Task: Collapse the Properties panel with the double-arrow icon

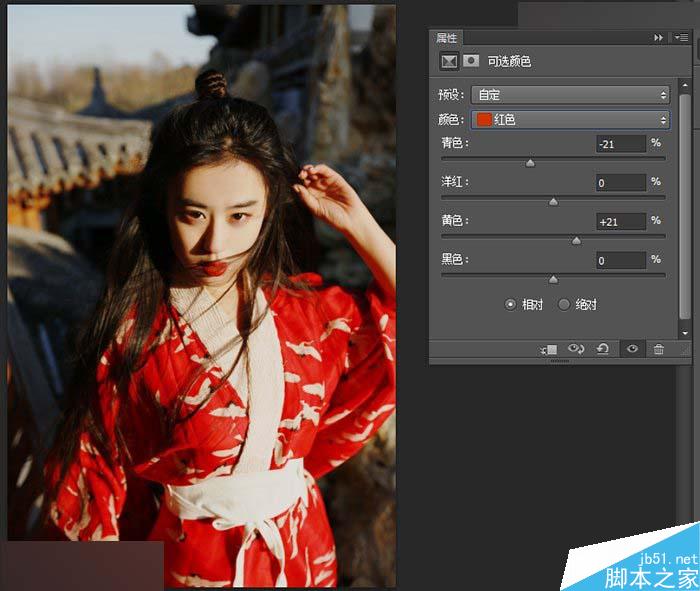Action: tap(658, 38)
